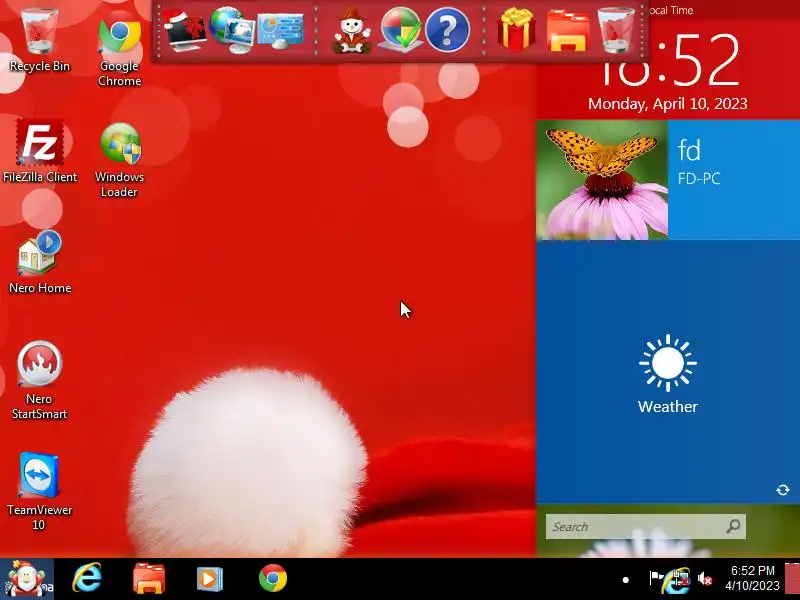Select the Windows Loader desktop icon
The width and height of the screenshot is (800, 600).
(x=119, y=159)
